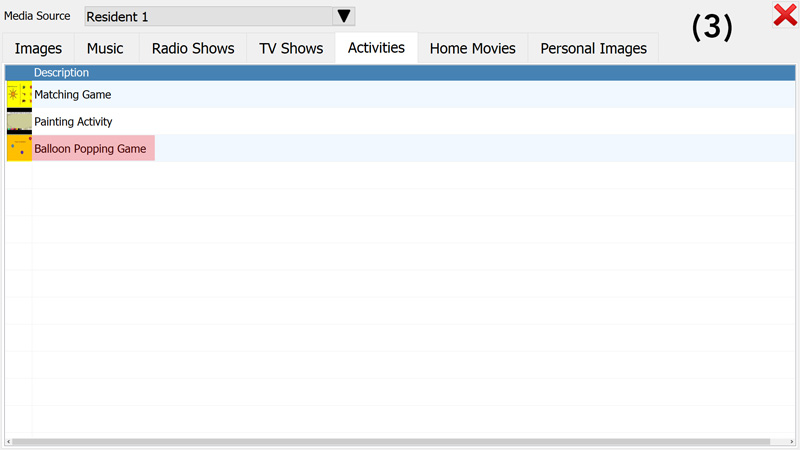Click the scrollbar's left arrow
Viewport: 800px width, 450px height.
pyautogui.click(x=9, y=441)
